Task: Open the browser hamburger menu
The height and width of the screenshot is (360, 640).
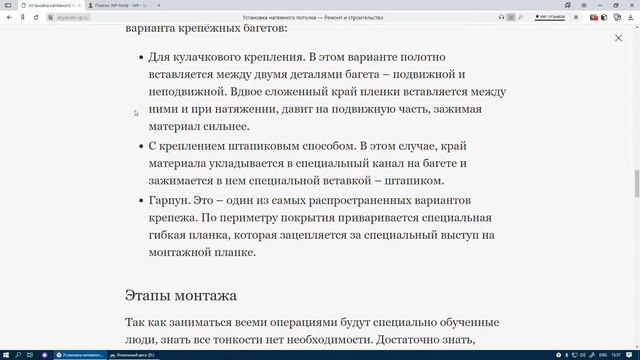Action: click(584, 5)
